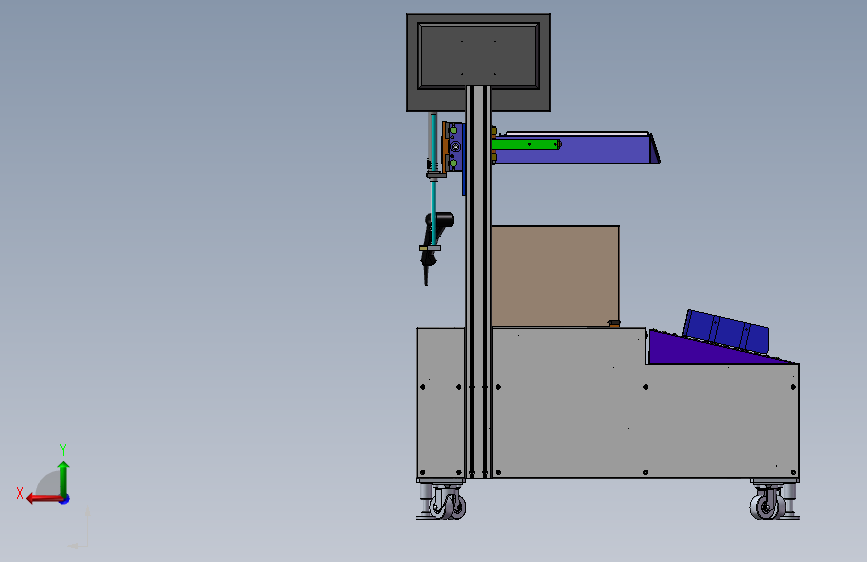Viewport: 867px width, 562px height.
Task: Select the caster wheel under the wedge side
Action: click(x=767, y=505)
